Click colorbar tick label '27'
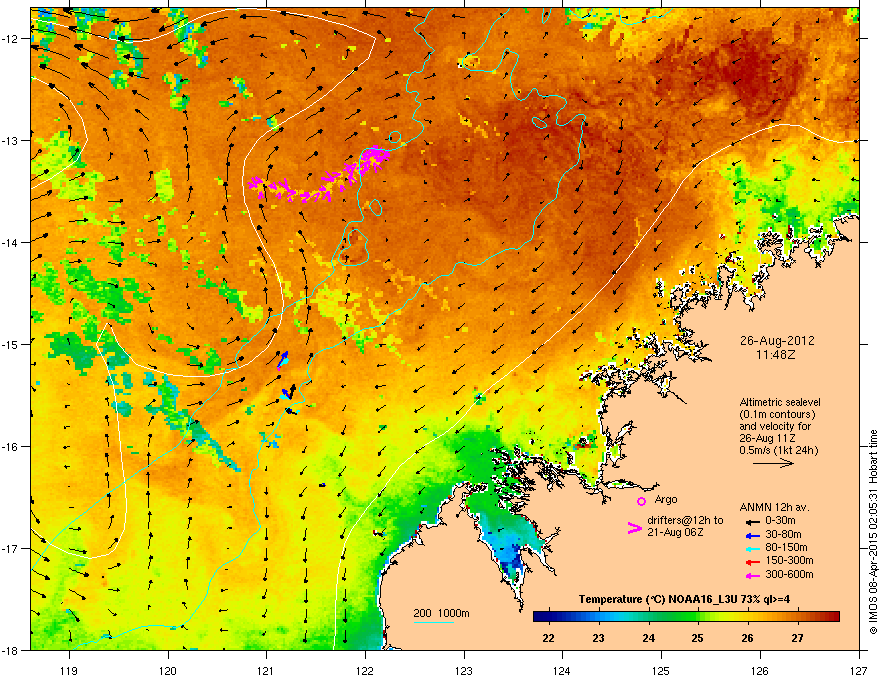 [798, 638]
